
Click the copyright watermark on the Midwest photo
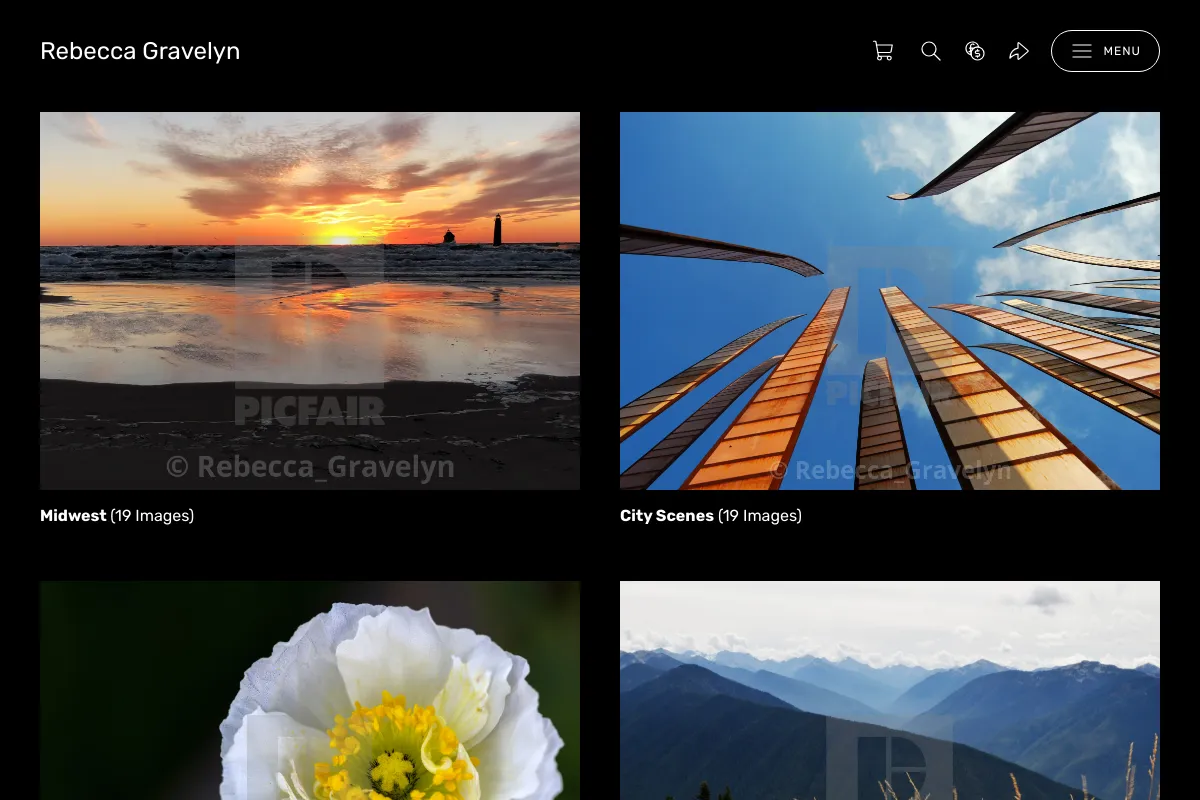click(310, 466)
